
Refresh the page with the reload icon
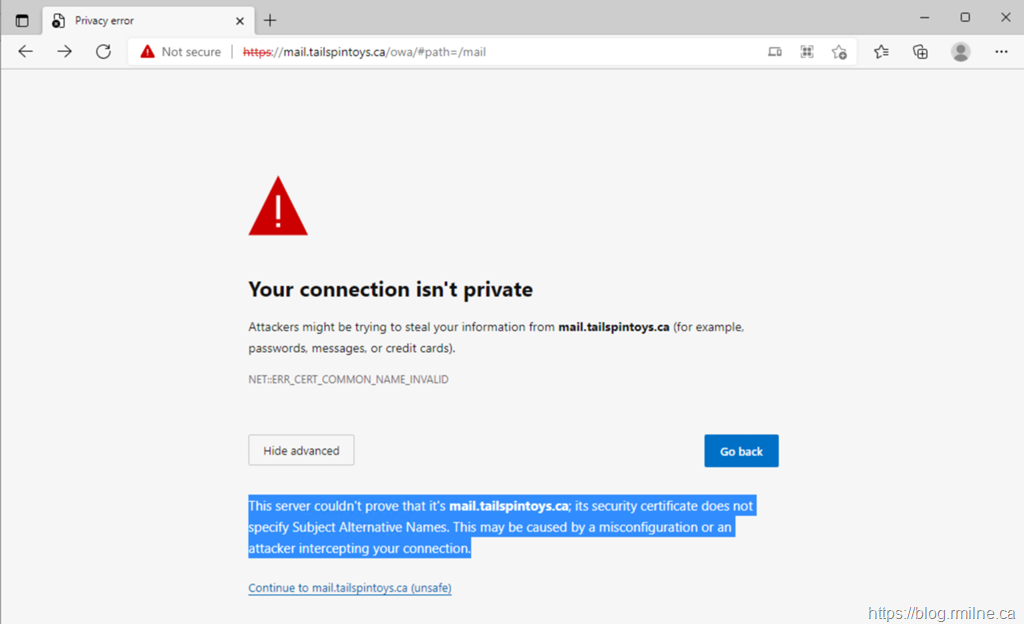coord(103,52)
